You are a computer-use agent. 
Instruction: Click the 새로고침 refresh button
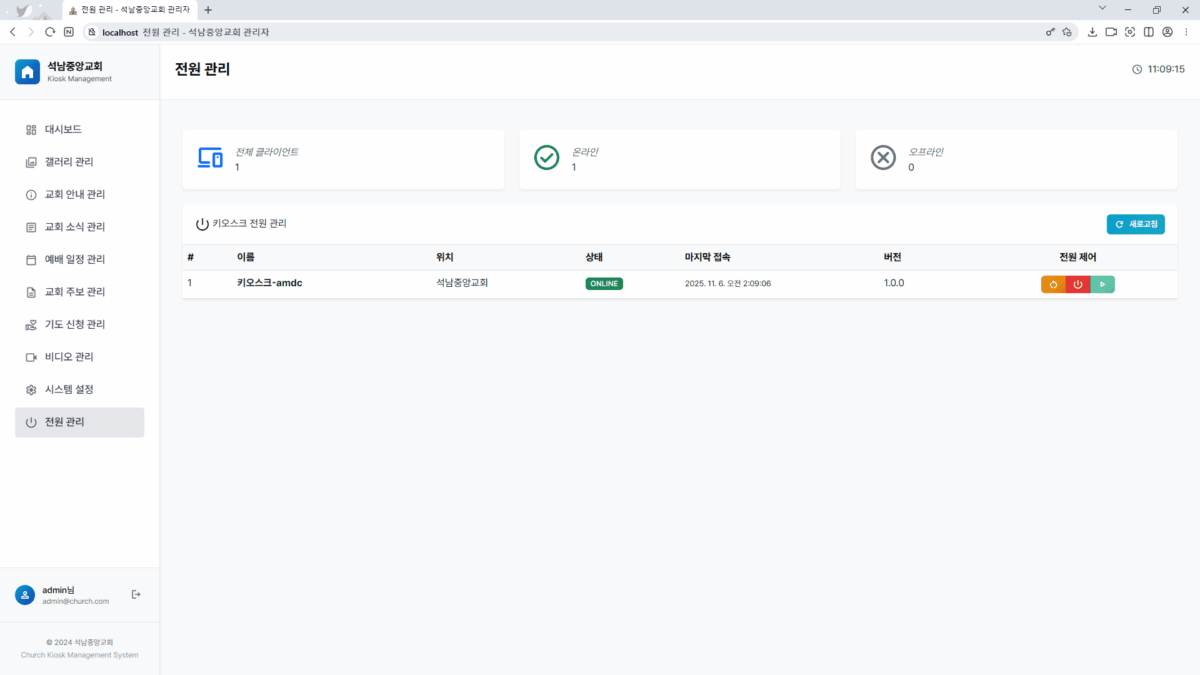click(x=1135, y=225)
